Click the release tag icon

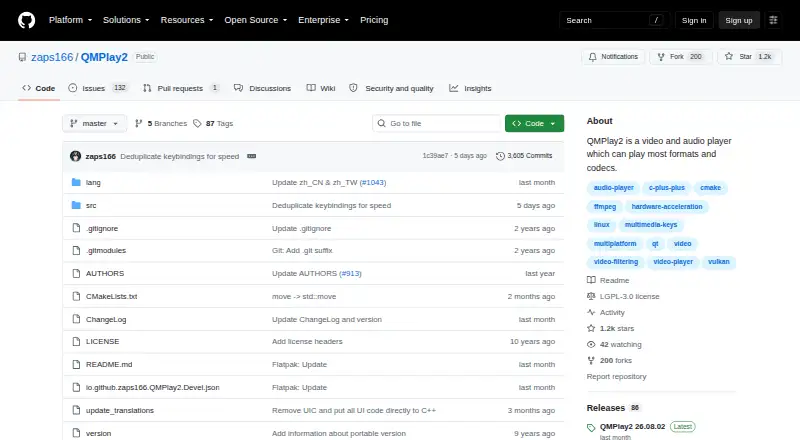pos(591,428)
